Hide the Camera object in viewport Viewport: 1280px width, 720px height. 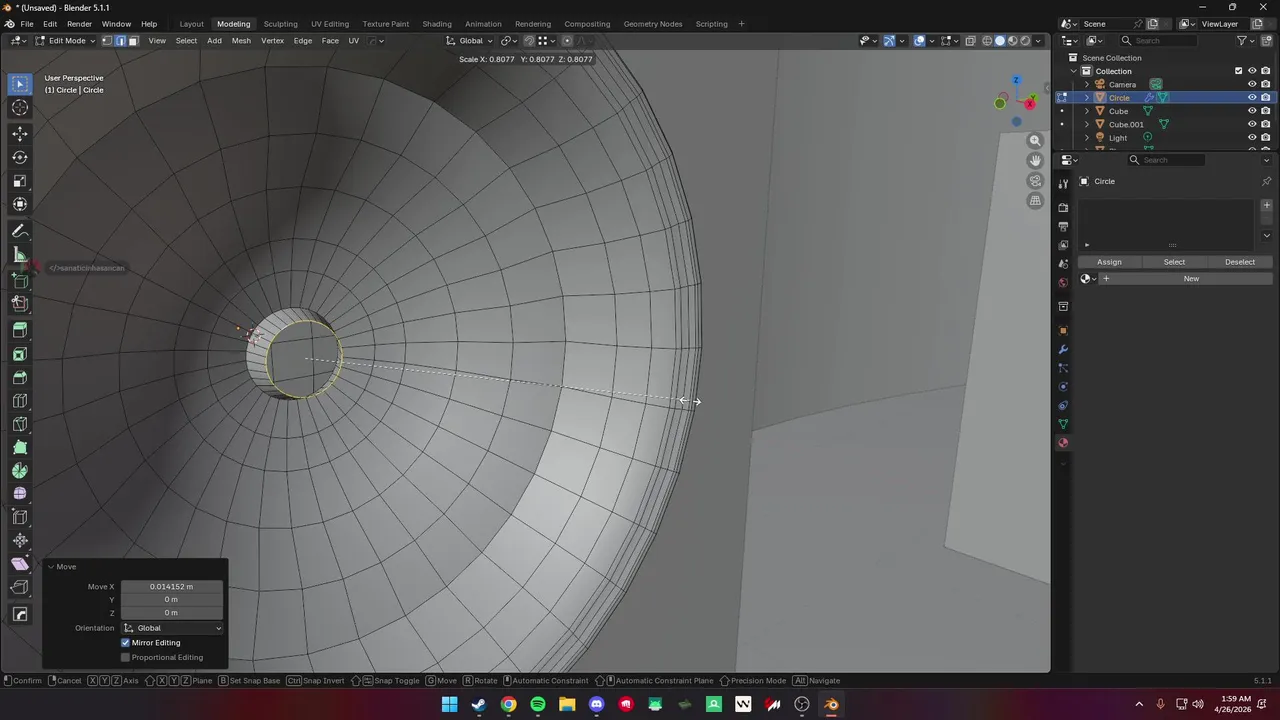point(1251,84)
